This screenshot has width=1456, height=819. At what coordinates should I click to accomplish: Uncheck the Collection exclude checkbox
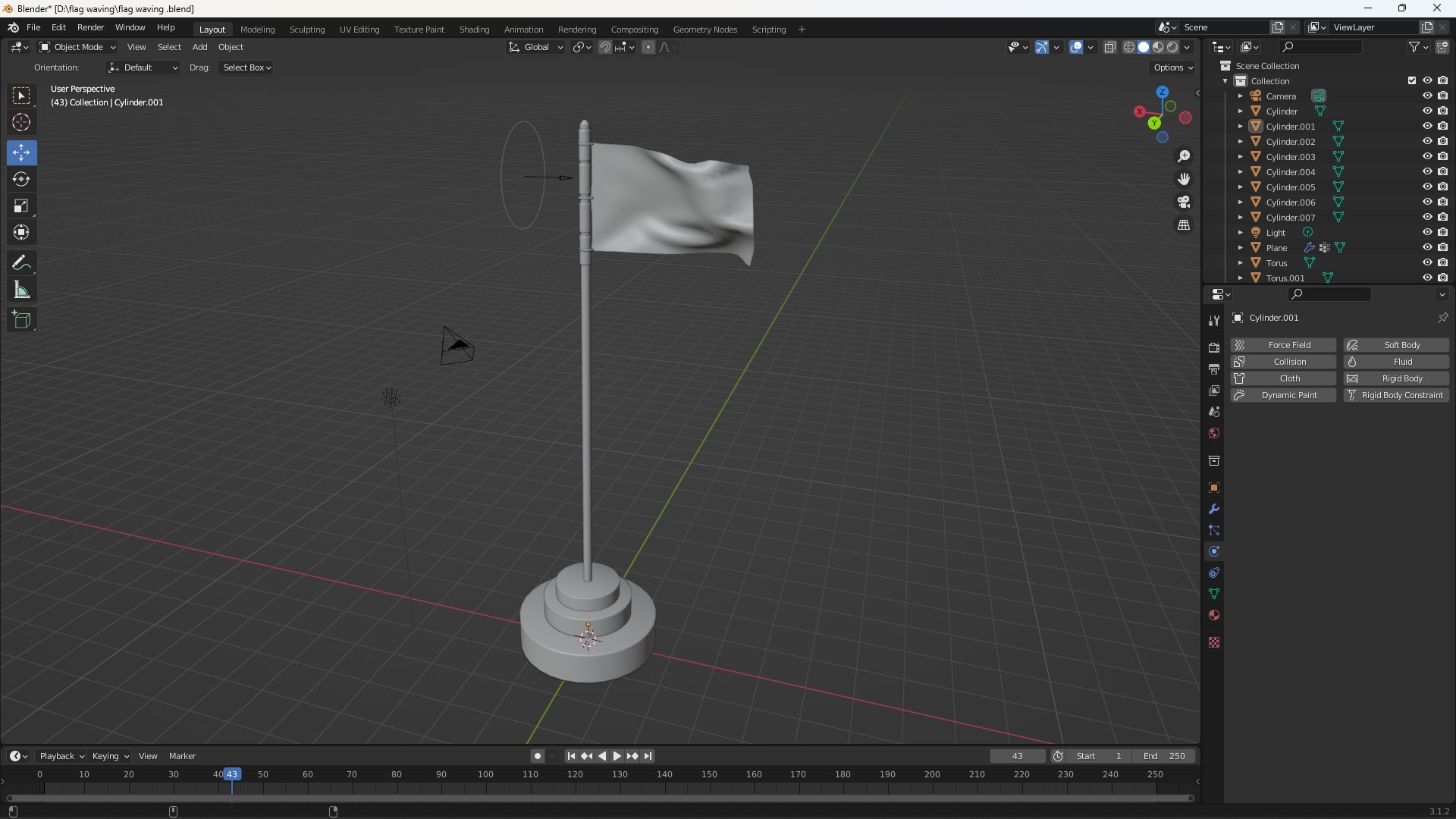click(1411, 80)
